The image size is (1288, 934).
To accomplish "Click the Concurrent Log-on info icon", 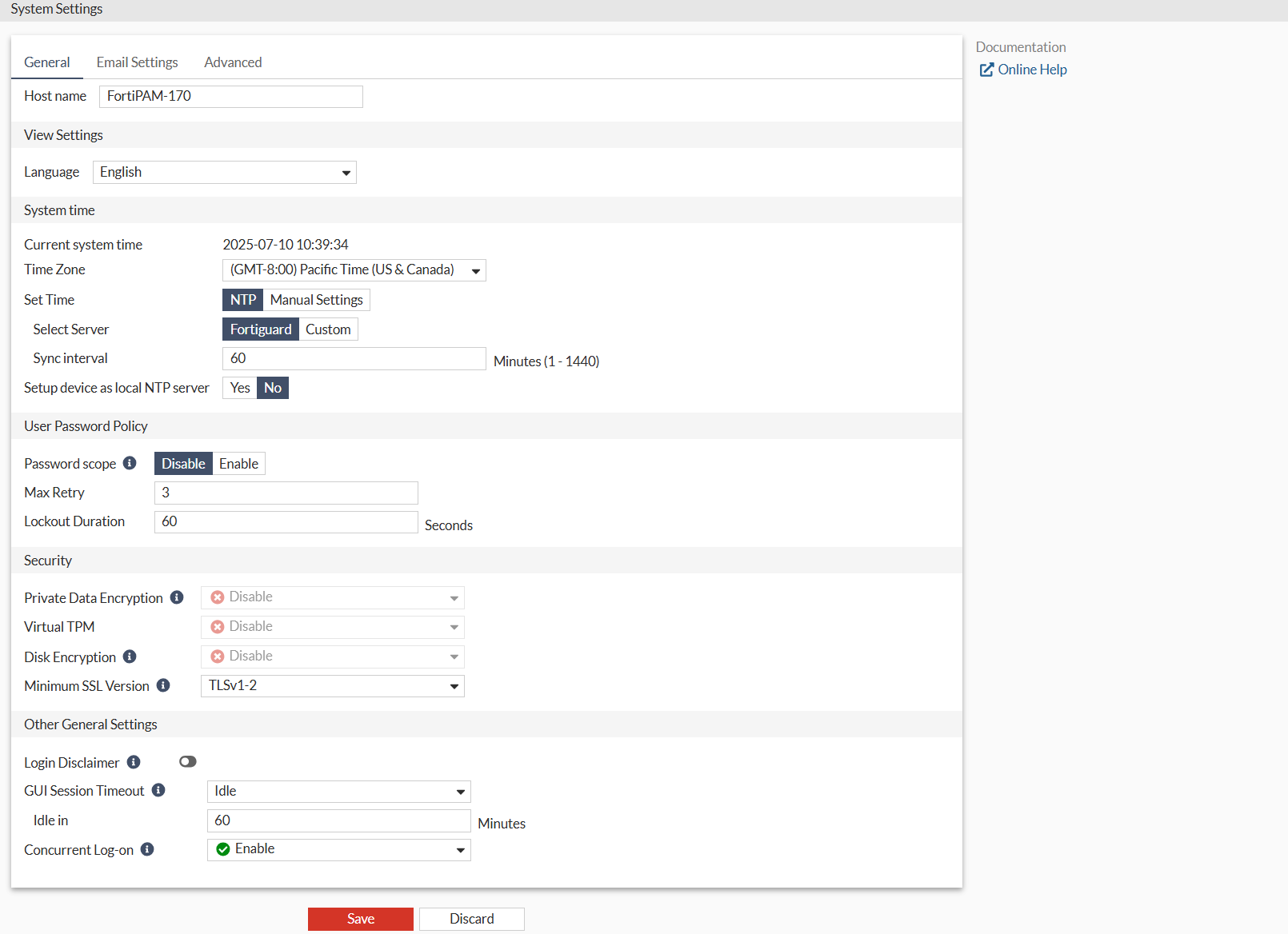I will click(x=147, y=849).
